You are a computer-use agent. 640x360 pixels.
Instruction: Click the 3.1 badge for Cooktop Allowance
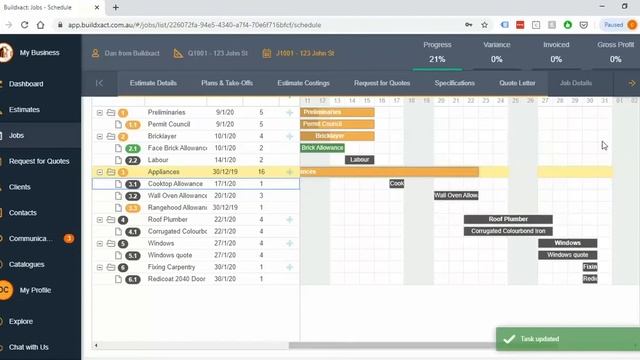pos(133,184)
